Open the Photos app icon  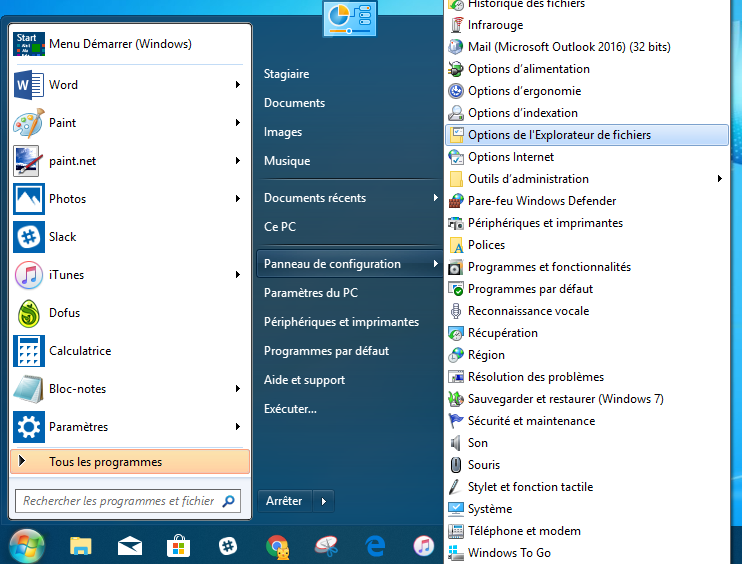click(29, 199)
